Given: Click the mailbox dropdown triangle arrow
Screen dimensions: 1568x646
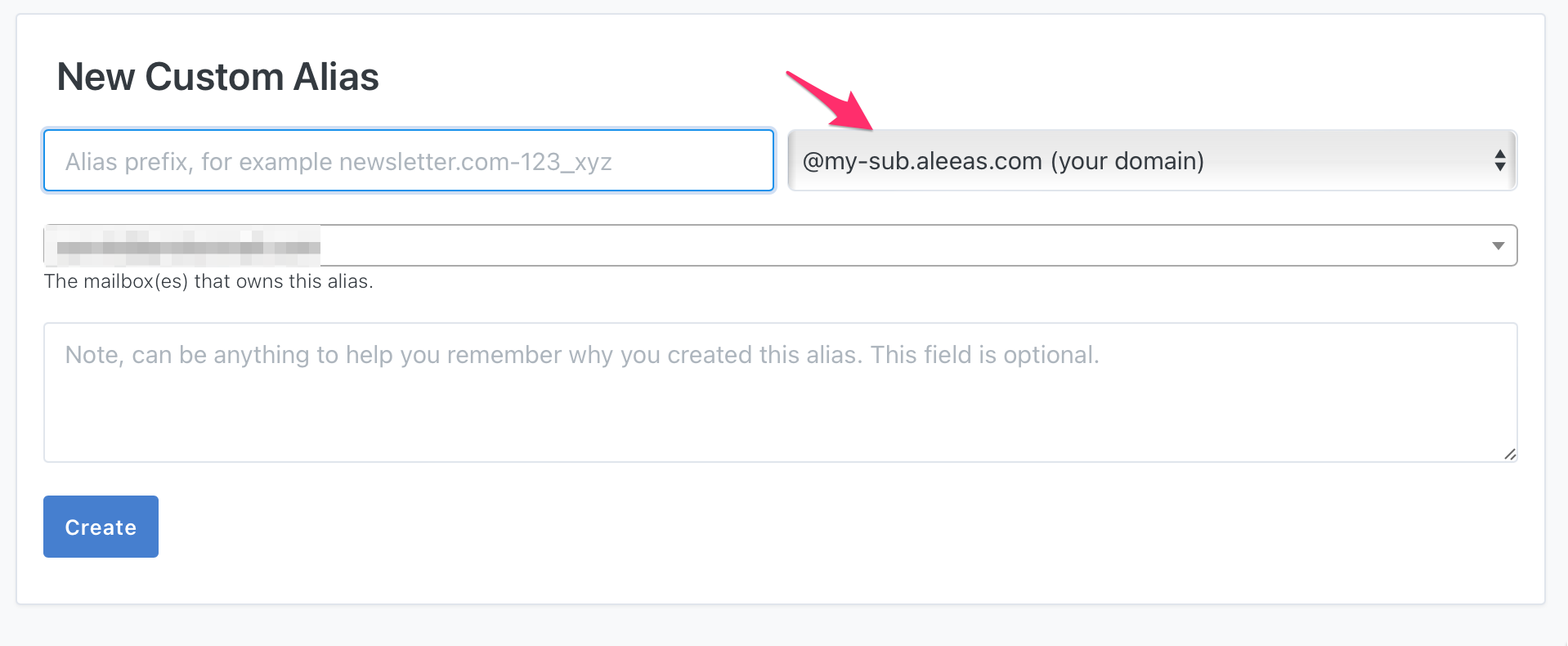Looking at the screenshot, I should (x=1498, y=246).
